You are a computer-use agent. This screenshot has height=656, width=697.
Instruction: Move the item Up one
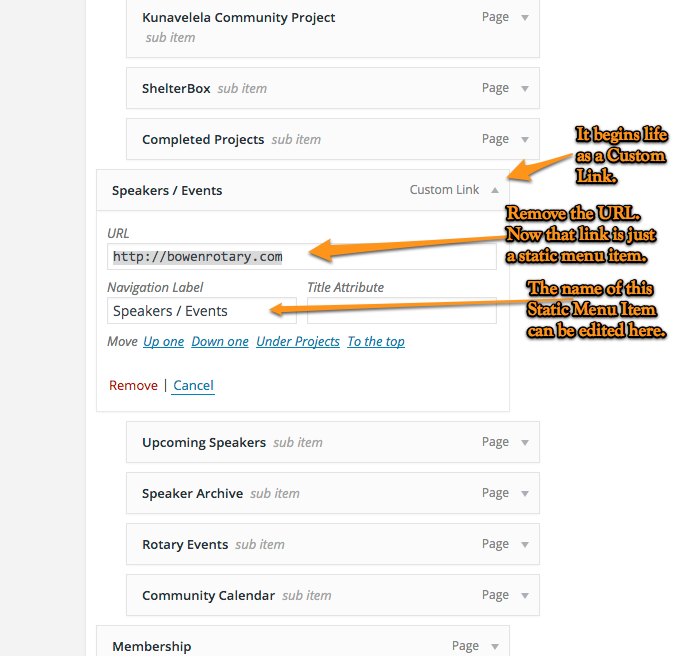click(163, 342)
